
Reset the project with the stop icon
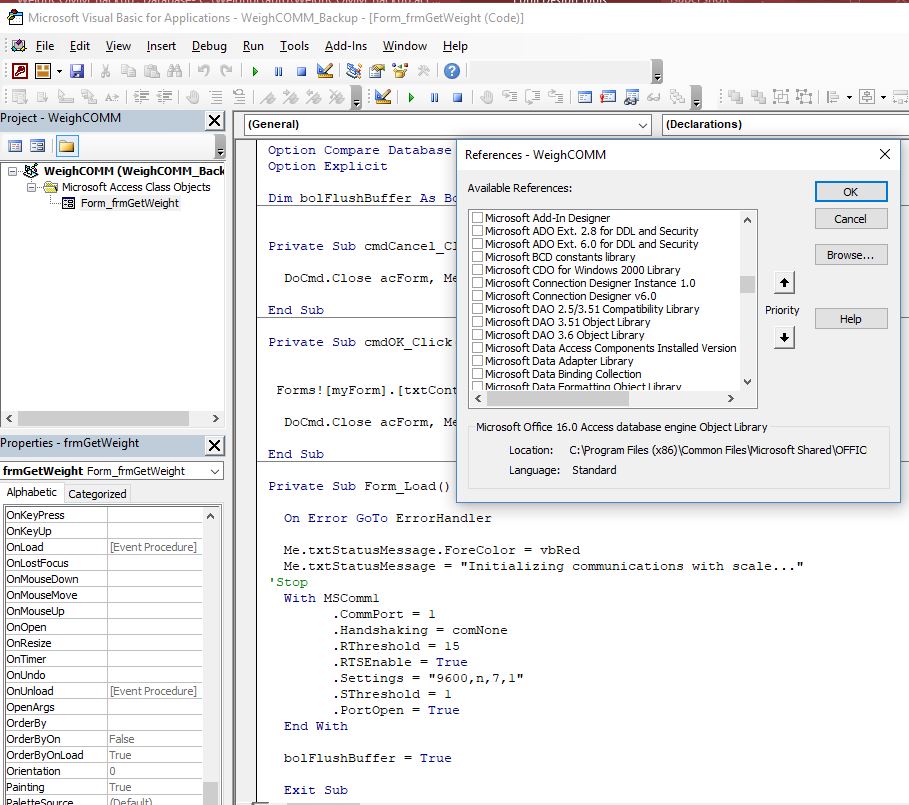(x=299, y=70)
